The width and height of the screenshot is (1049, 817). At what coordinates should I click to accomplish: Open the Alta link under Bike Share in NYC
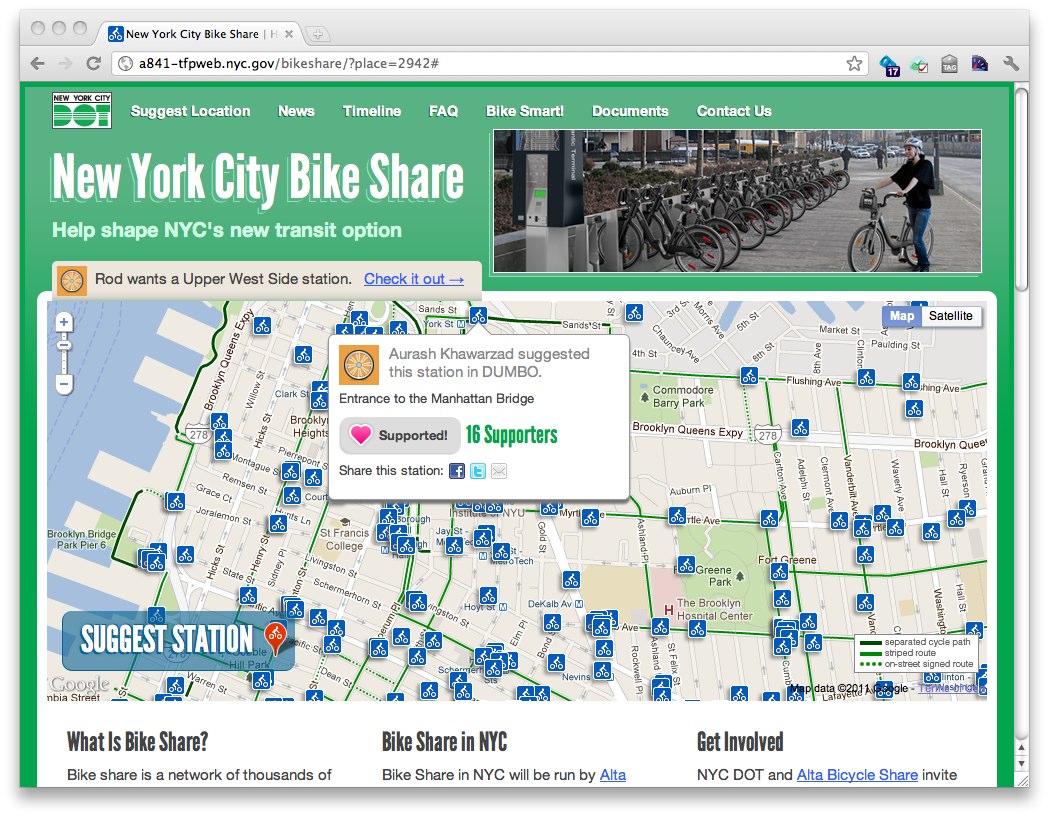(x=613, y=775)
